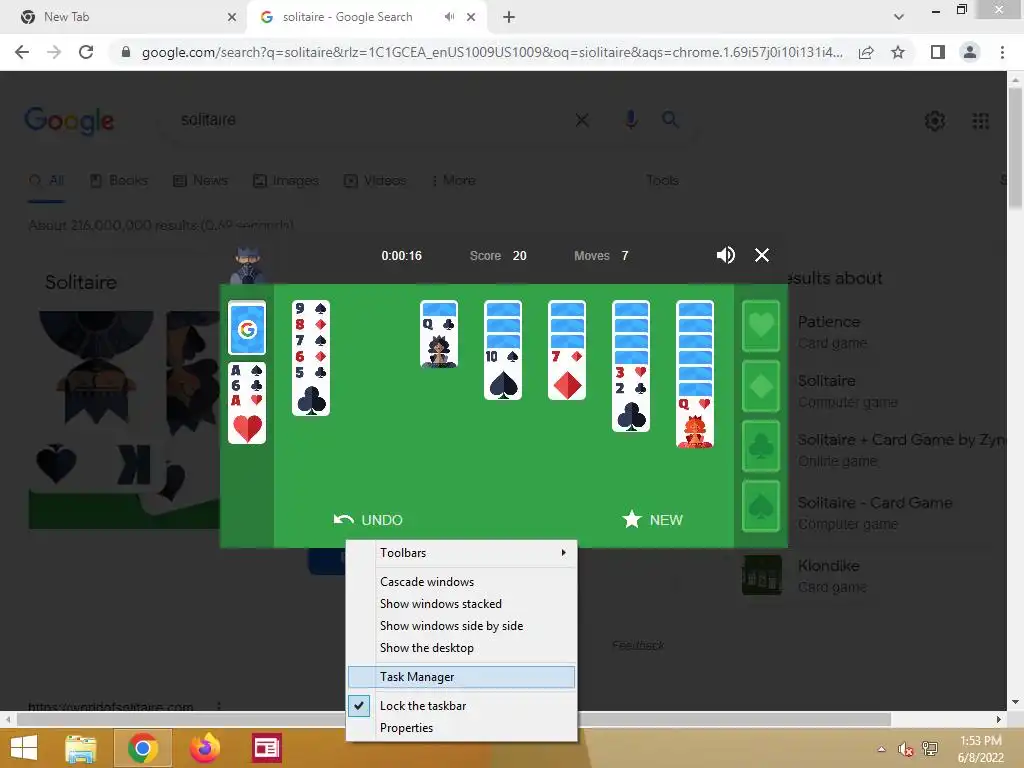Click the clubs foundation slot
The width and height of the screenshot is (1024, 768).
[x=761, y=446]
